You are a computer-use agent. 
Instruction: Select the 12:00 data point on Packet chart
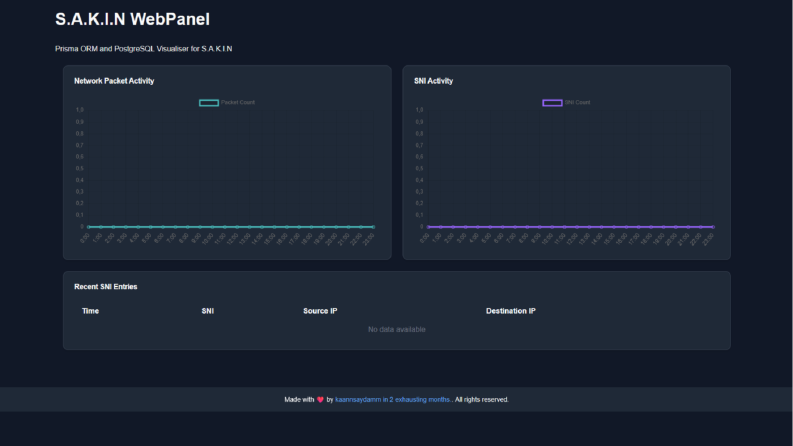(237, 227)
